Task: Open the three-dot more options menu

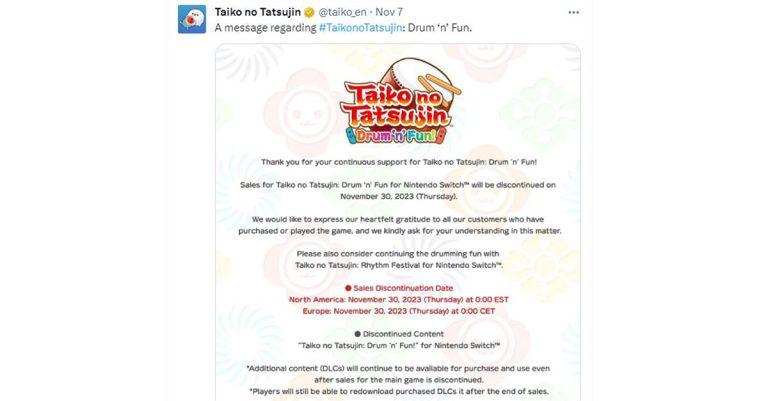Action: pos(573,13)
